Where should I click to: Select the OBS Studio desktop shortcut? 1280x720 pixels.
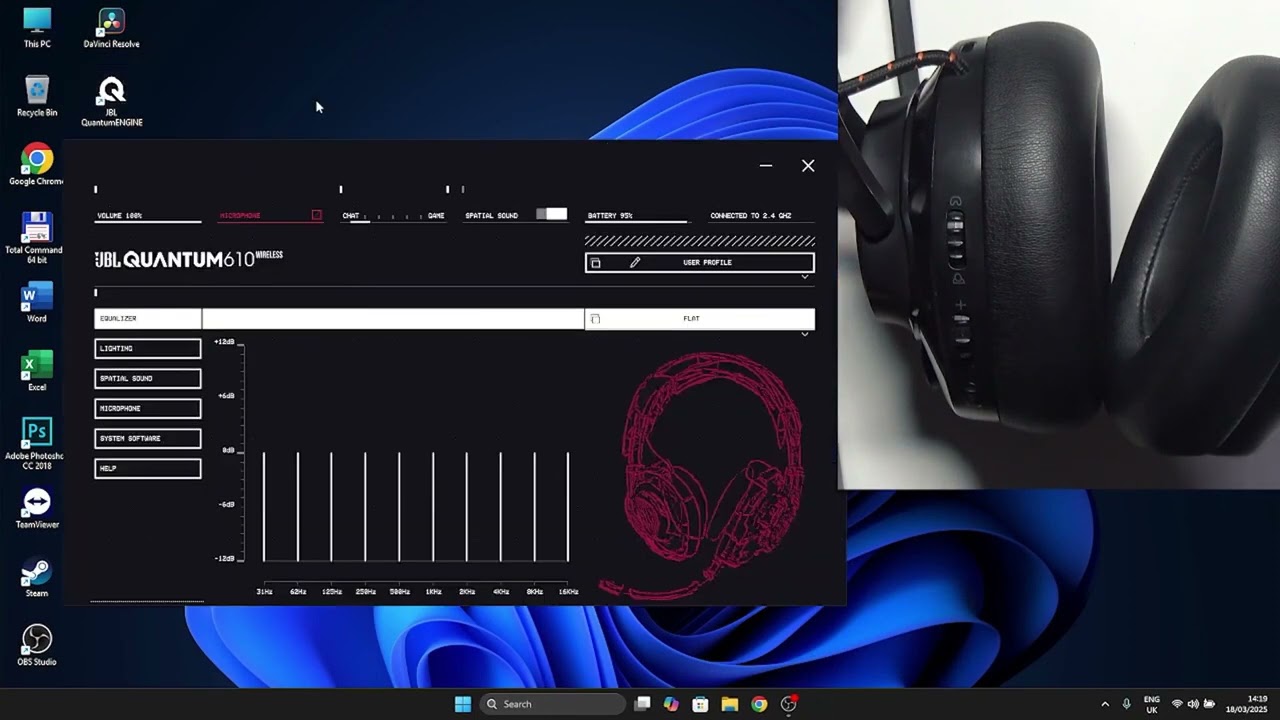[x=37, y=645]
